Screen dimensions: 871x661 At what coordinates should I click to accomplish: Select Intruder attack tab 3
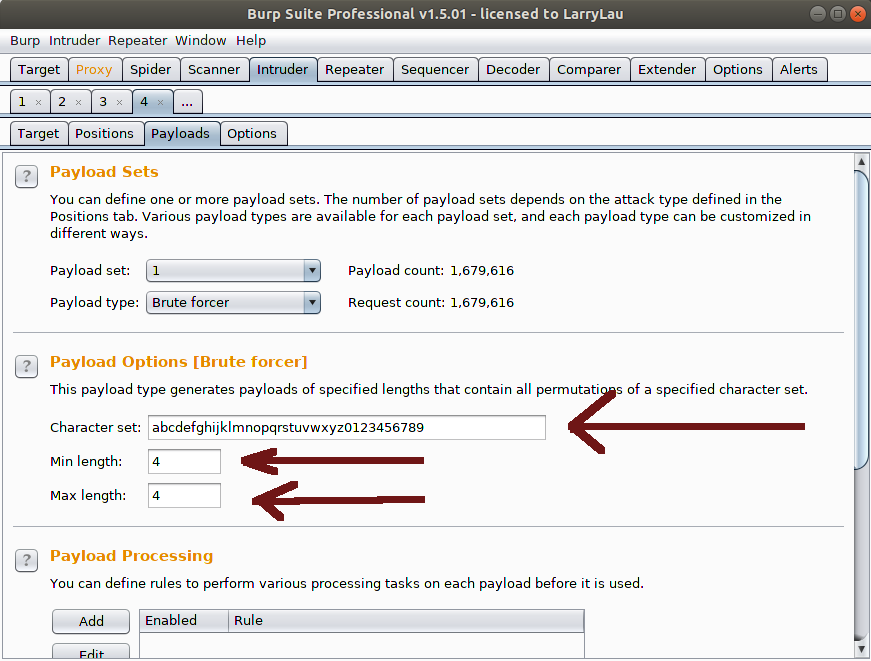[103, 102]
